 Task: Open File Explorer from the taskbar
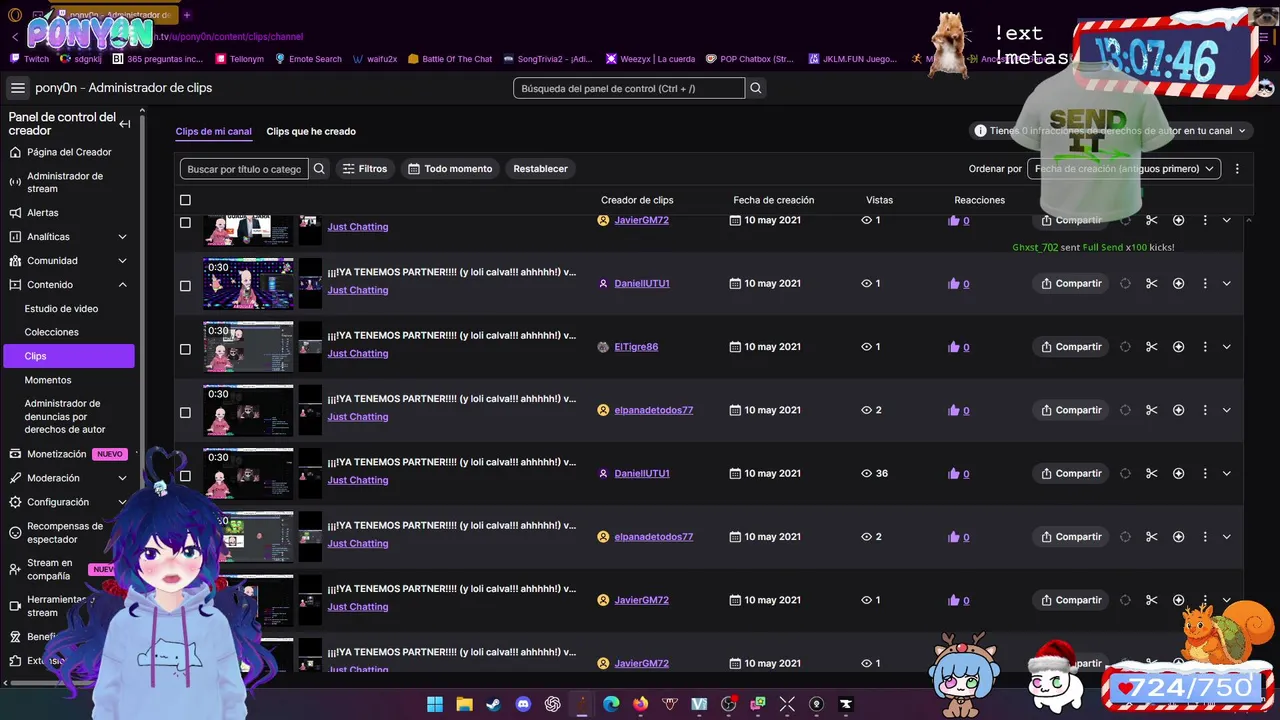[x=464, y=704]
